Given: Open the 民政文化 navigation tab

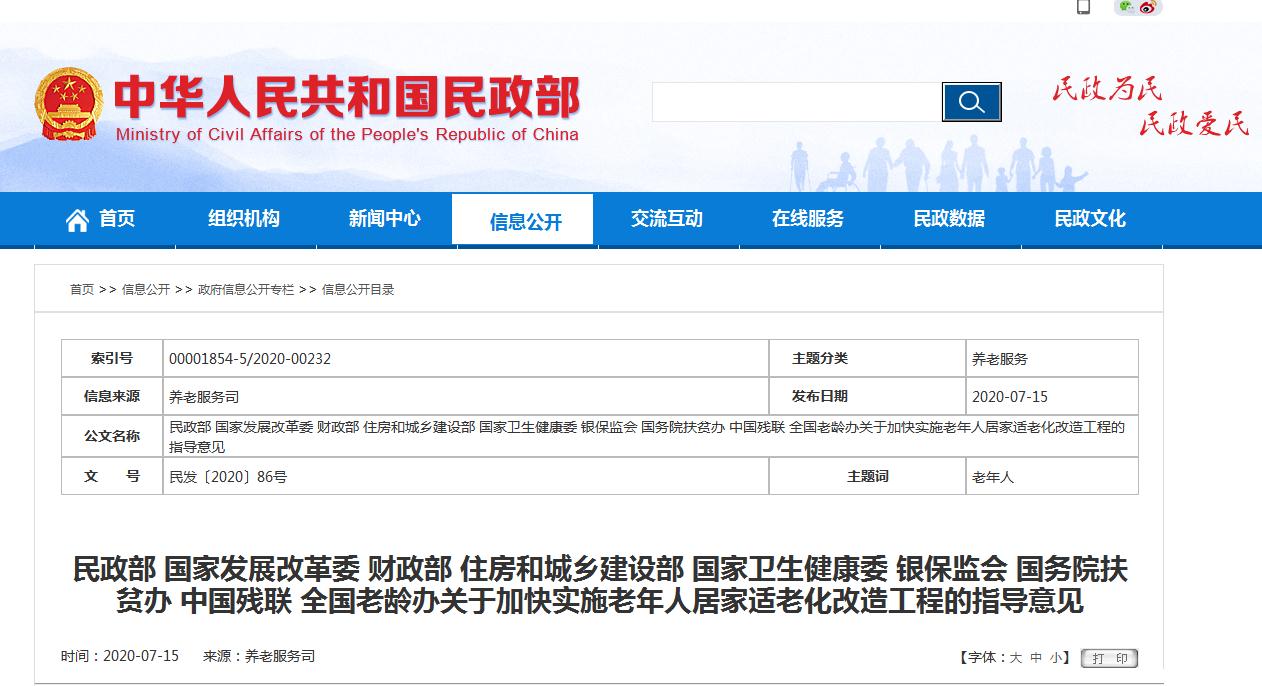Looking at the screenshot, I should [1090, 219].
